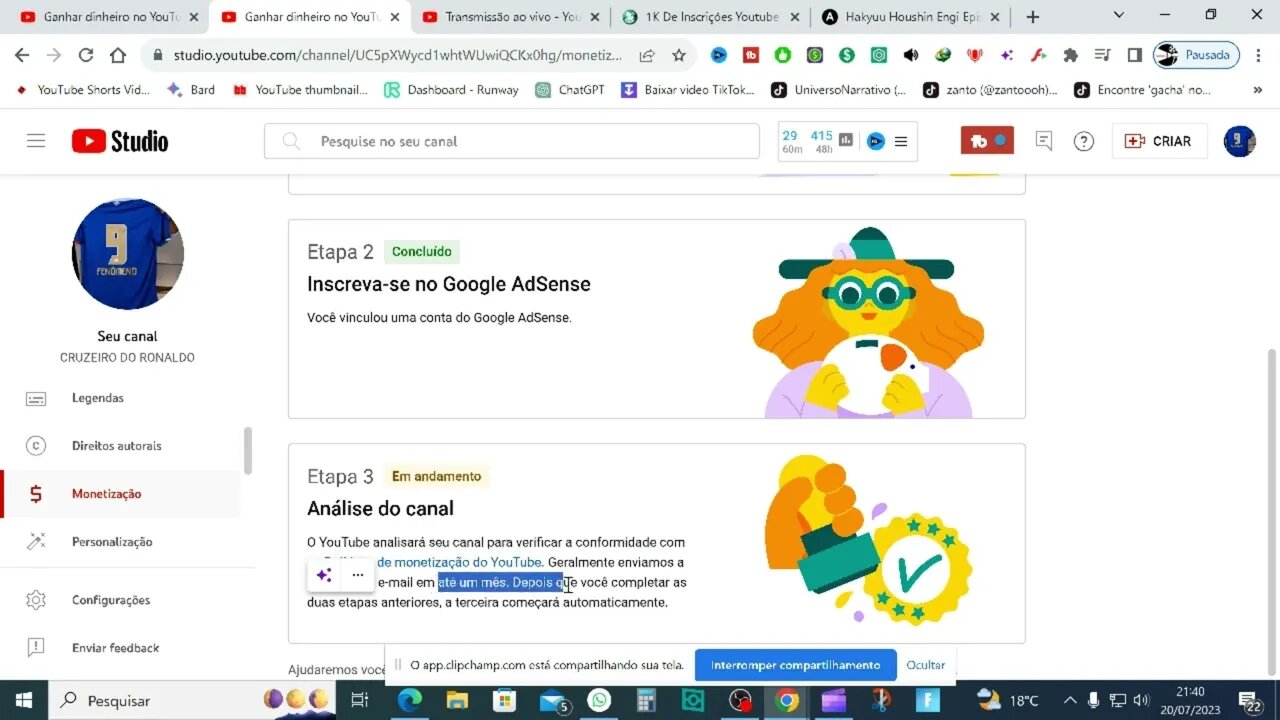This screenshot has height=720, width=1280.
Task: Show hidden system tray icons chevron
Action: point(1070,700)
